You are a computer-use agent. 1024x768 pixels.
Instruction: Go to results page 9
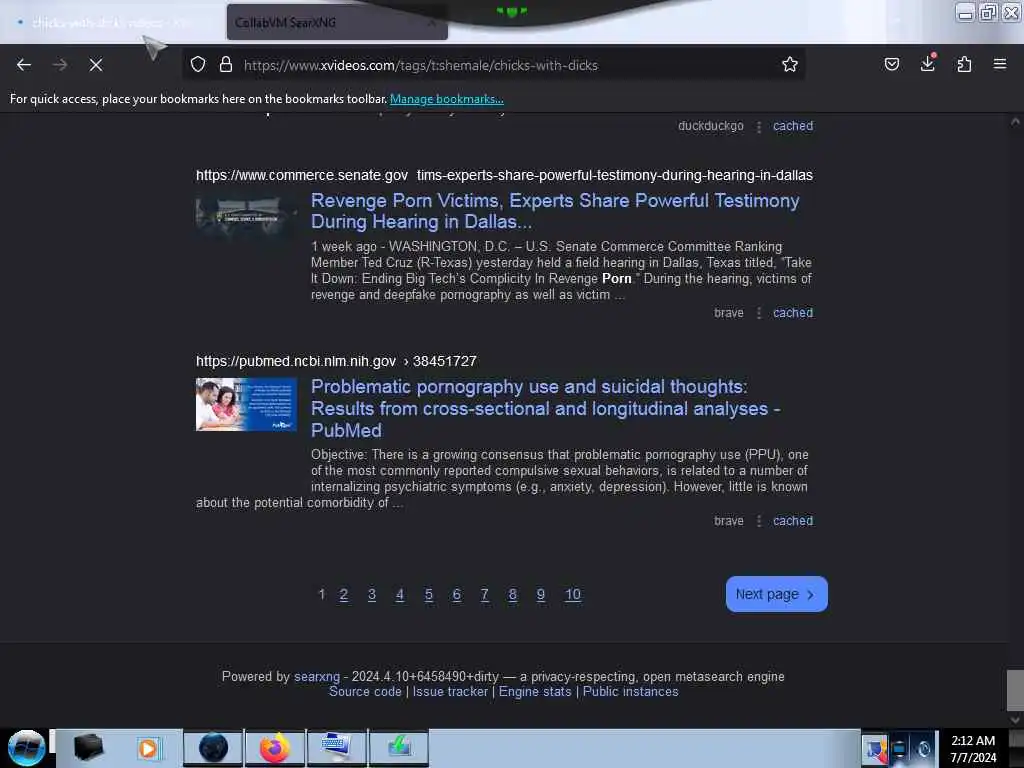pyautogui.click(x=541, y=594)
